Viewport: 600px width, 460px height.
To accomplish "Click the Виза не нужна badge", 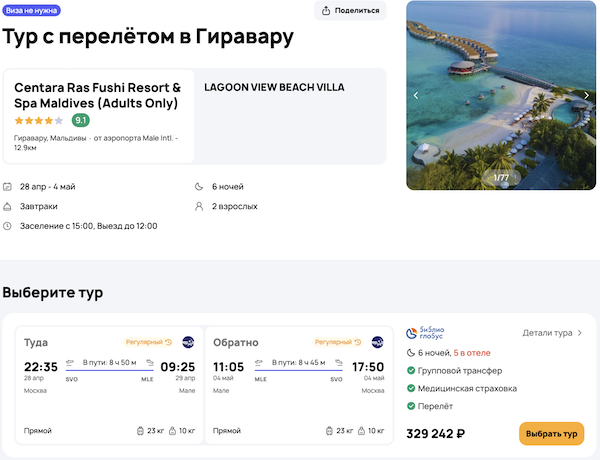I will click(x=31, y=10).
